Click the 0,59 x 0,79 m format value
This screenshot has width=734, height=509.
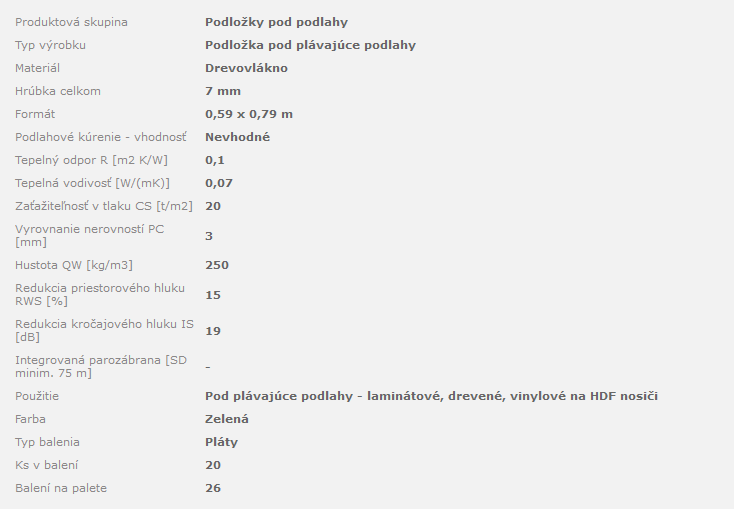pyautogui.click(x=249, y=114)
